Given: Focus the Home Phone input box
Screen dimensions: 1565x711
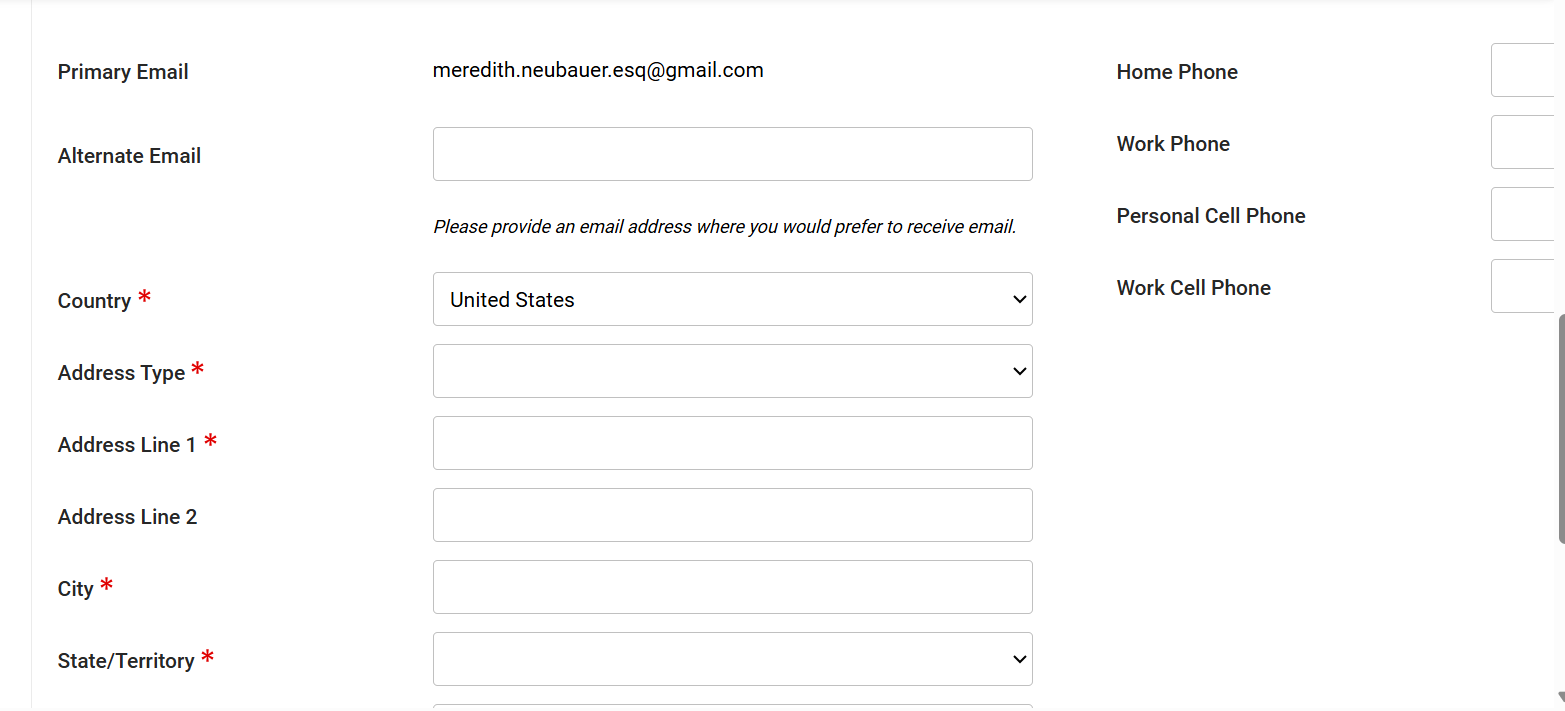Looking at the screenshot, I should [x=1525, y=70].
